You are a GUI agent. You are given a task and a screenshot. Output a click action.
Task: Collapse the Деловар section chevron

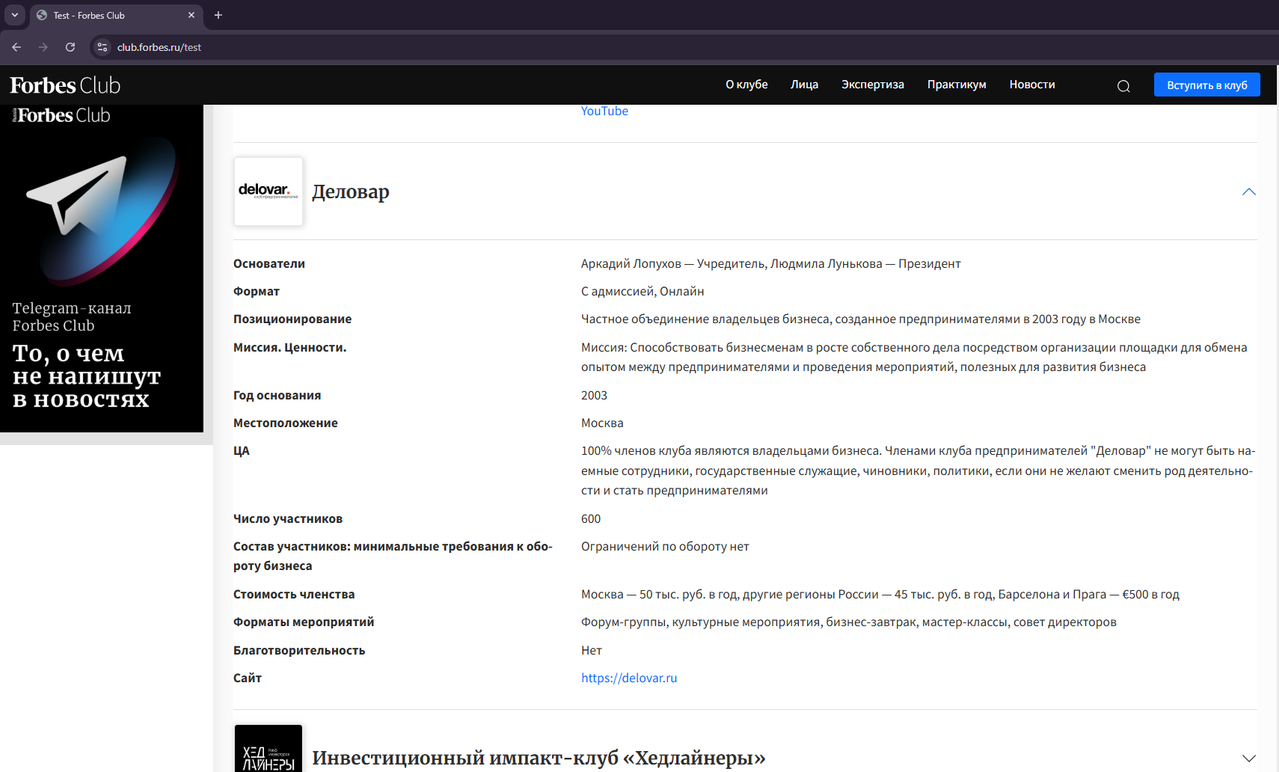[1248, 191]
